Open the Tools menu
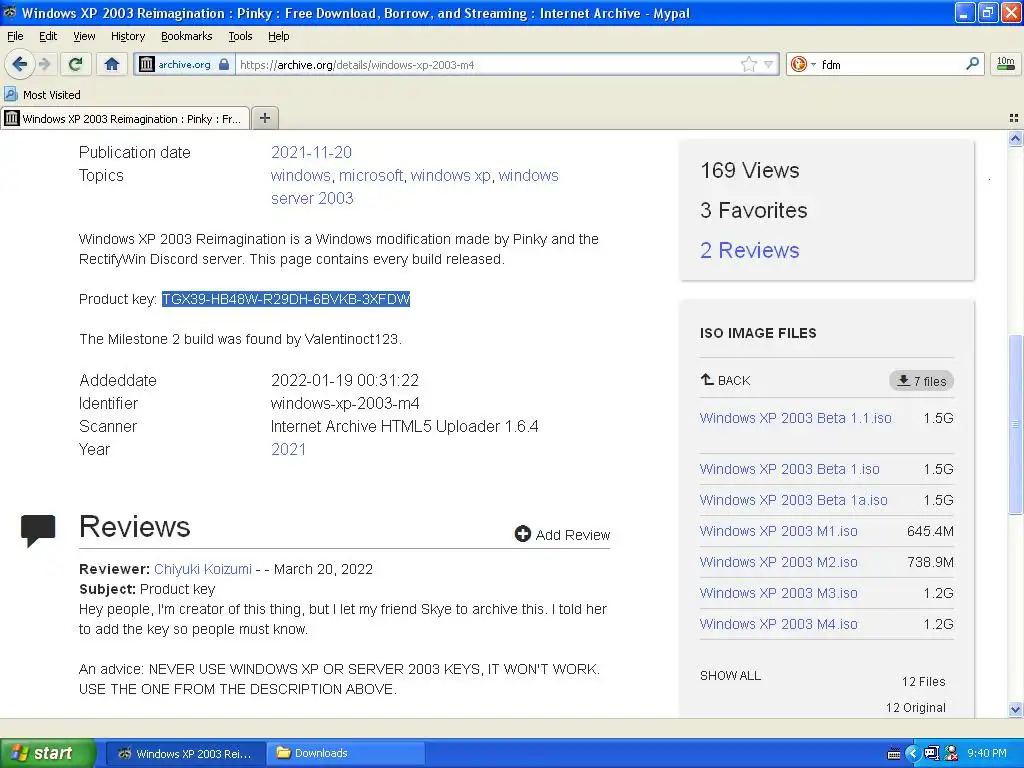Image resolution: width=1024 pixels, height=768 pixels. [x=240, y=36]
